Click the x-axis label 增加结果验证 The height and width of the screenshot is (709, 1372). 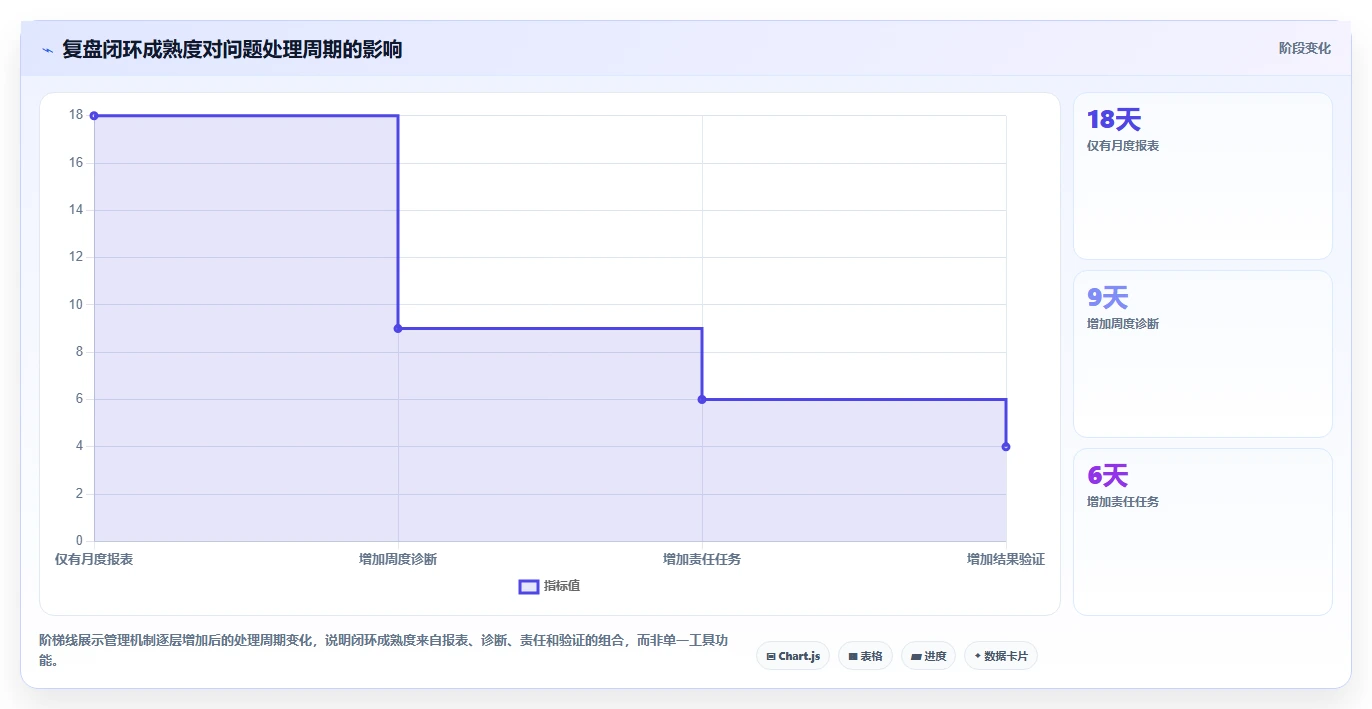[x=1006, y=559]
